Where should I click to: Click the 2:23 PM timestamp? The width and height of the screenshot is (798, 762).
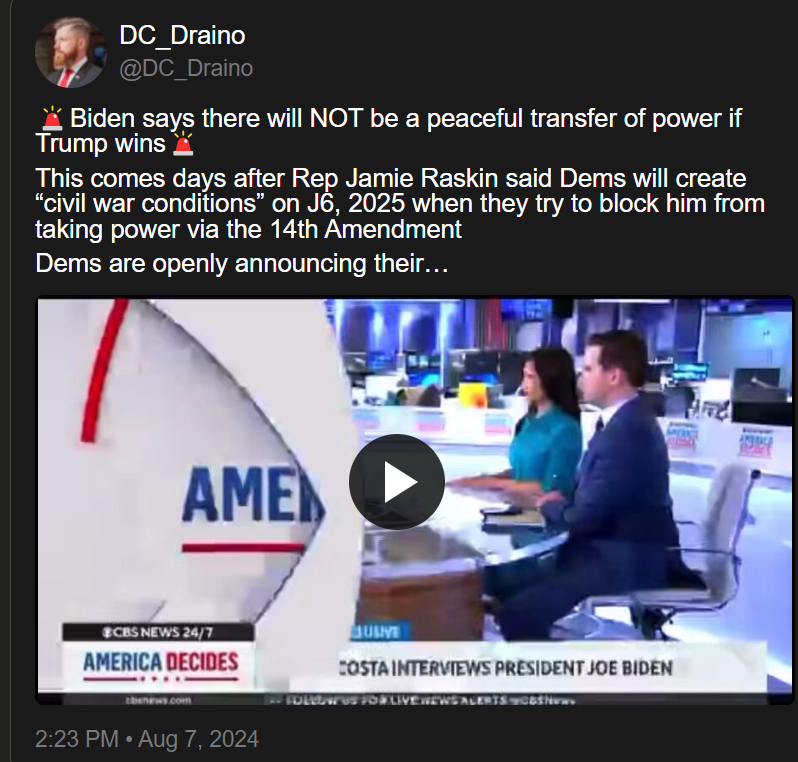77,739
